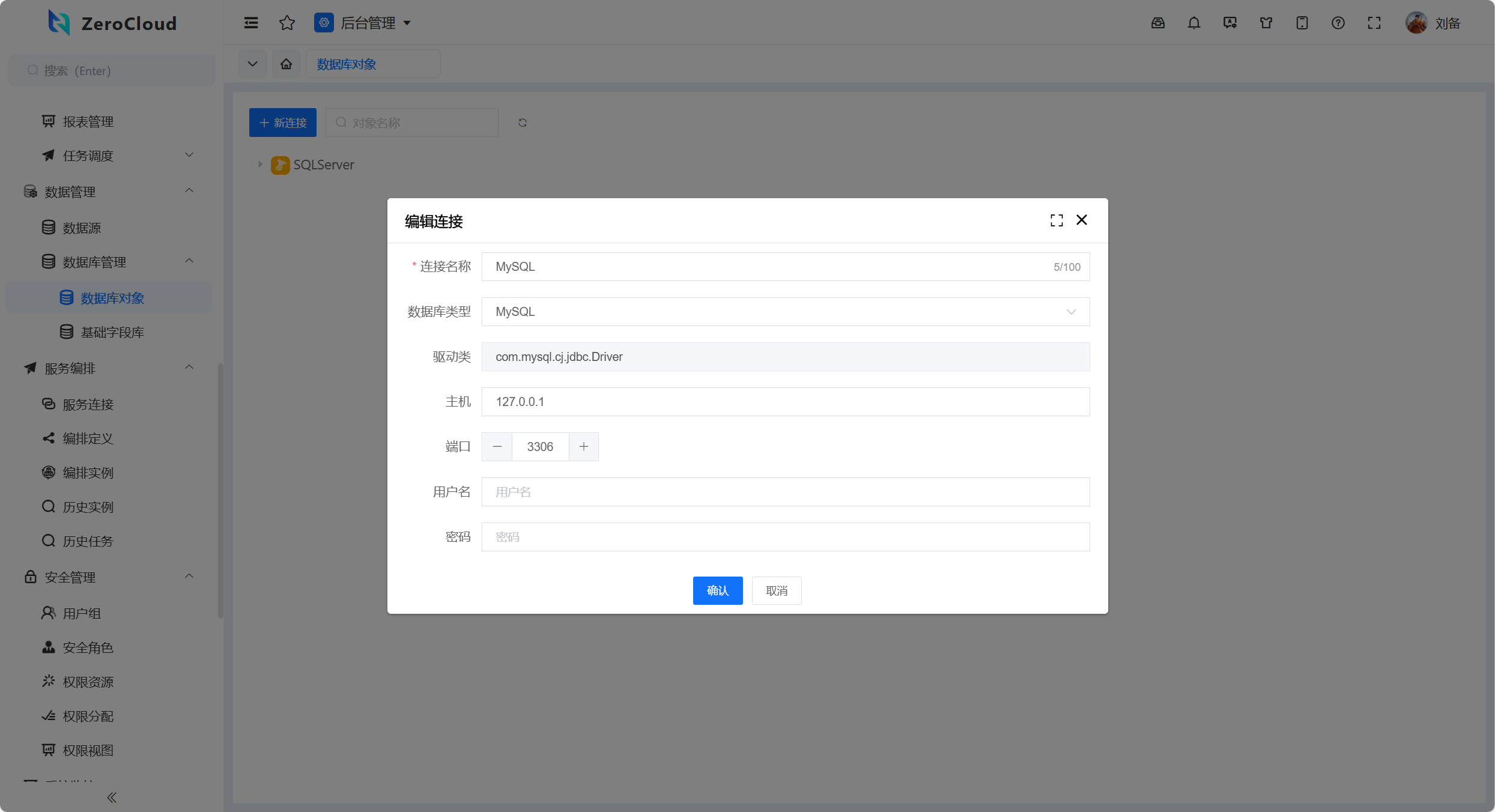Collapse the sidebar with double-chevron icon
1495x812 pixels.
112,798
